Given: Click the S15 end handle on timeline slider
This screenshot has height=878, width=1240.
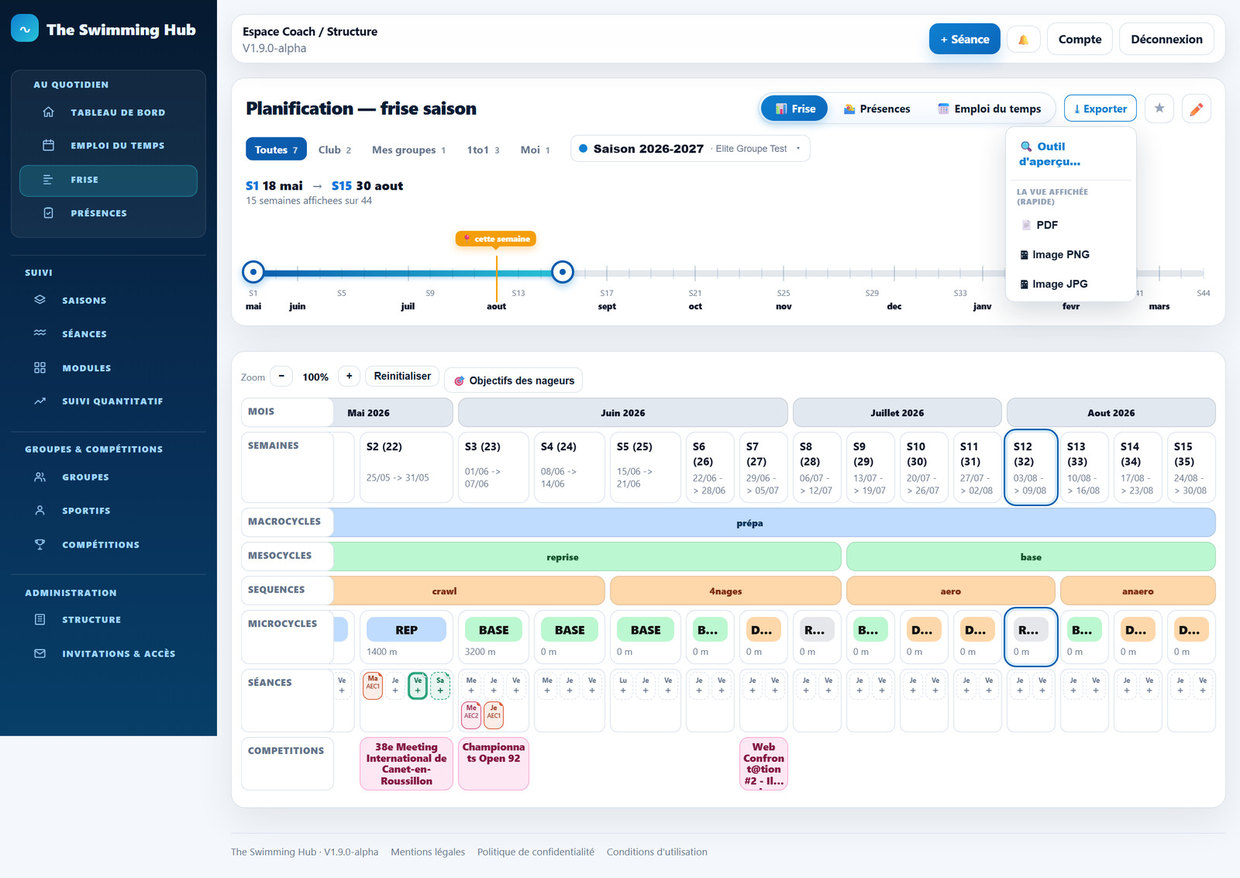Looking at the screenshot, I should [563, 271].
